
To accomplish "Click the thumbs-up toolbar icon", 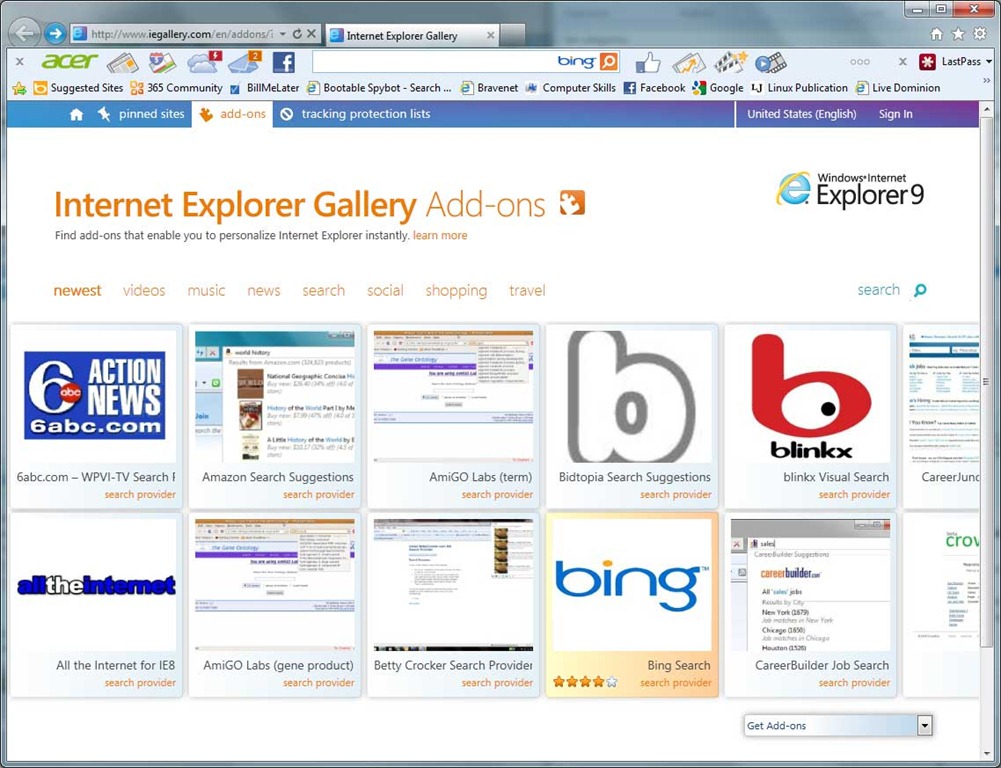I will [648, 62].
